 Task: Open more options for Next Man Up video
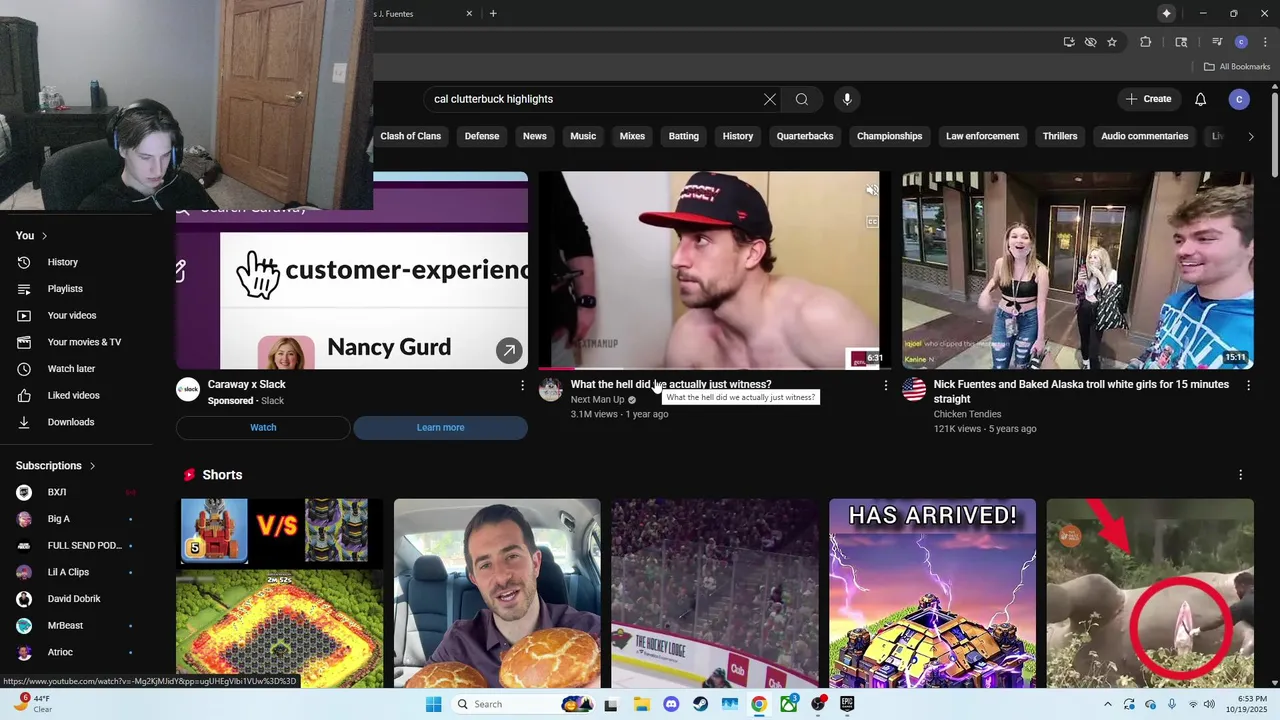885,385
